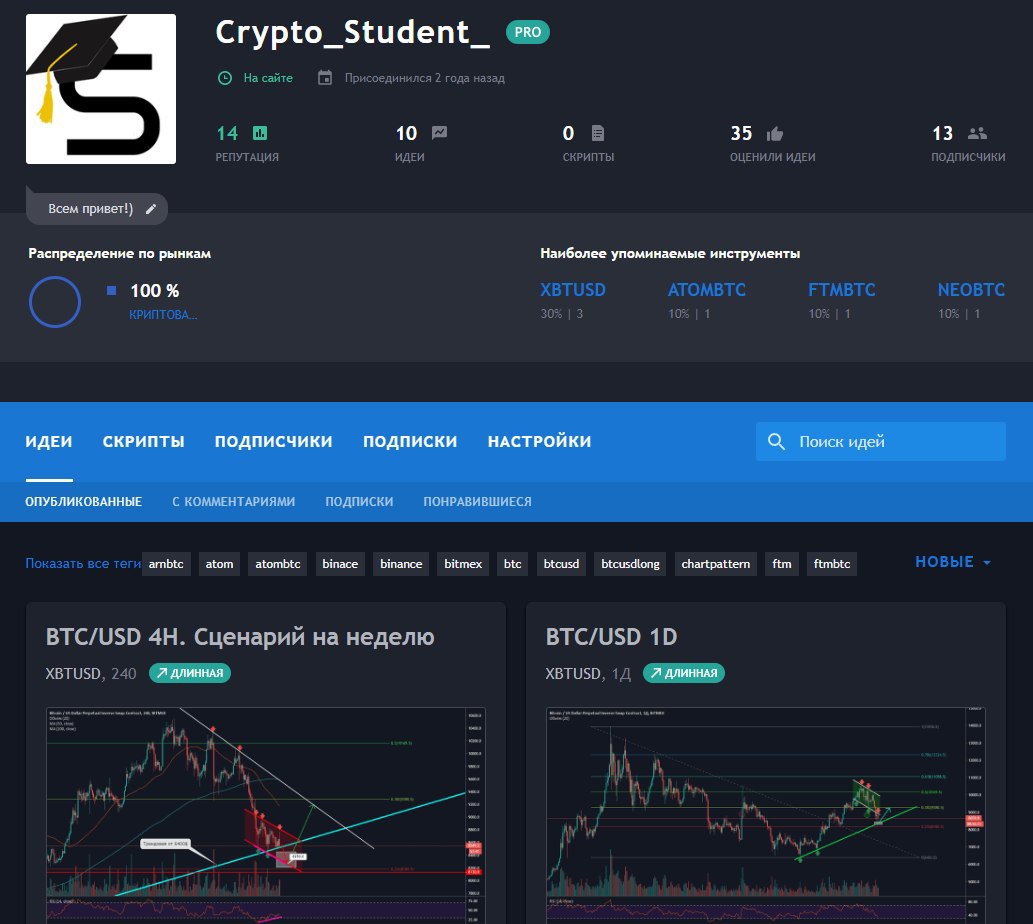Filter by the bitmex tag
The height and width of the screenshot is (924, 1033).
[x=463, y=564]
